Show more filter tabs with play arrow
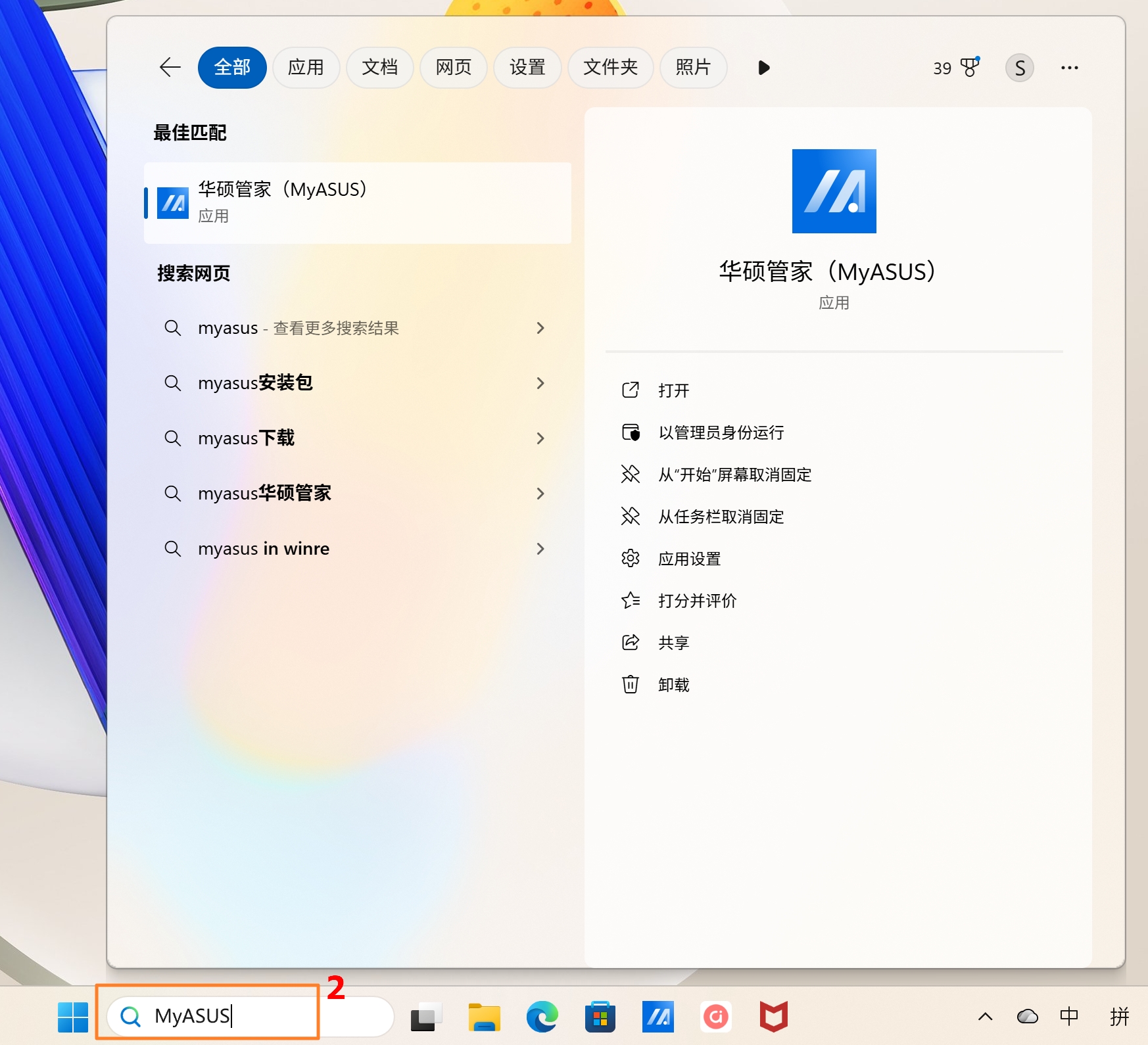The image size is (1148, 1045). point(763,68)
